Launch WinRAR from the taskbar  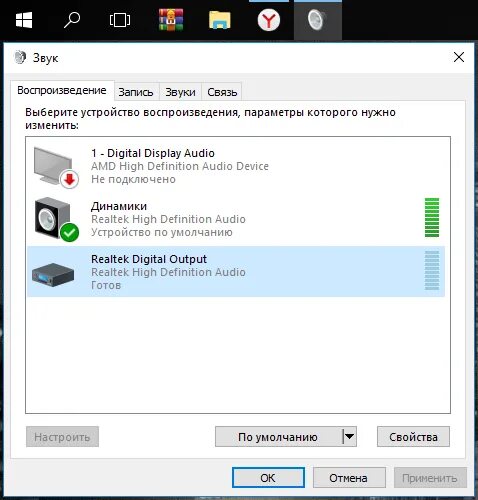[x=171, y=20]
